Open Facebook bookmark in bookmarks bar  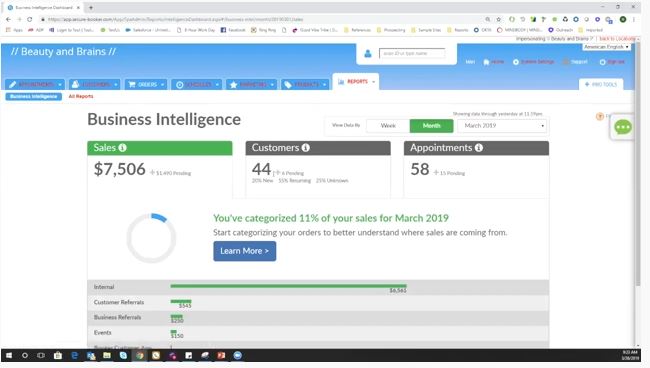point(233,30)
